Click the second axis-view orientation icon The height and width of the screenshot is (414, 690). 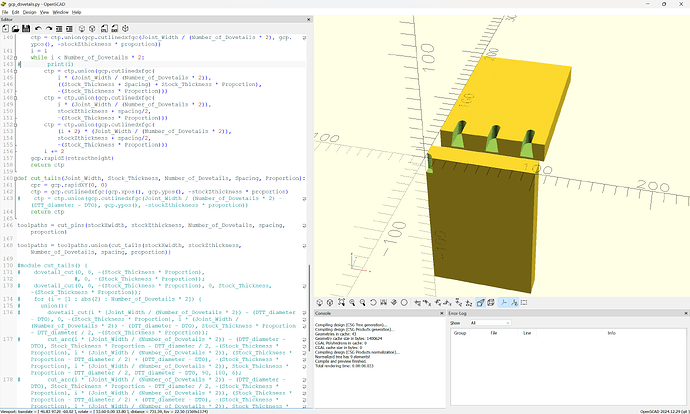(427, 303)
